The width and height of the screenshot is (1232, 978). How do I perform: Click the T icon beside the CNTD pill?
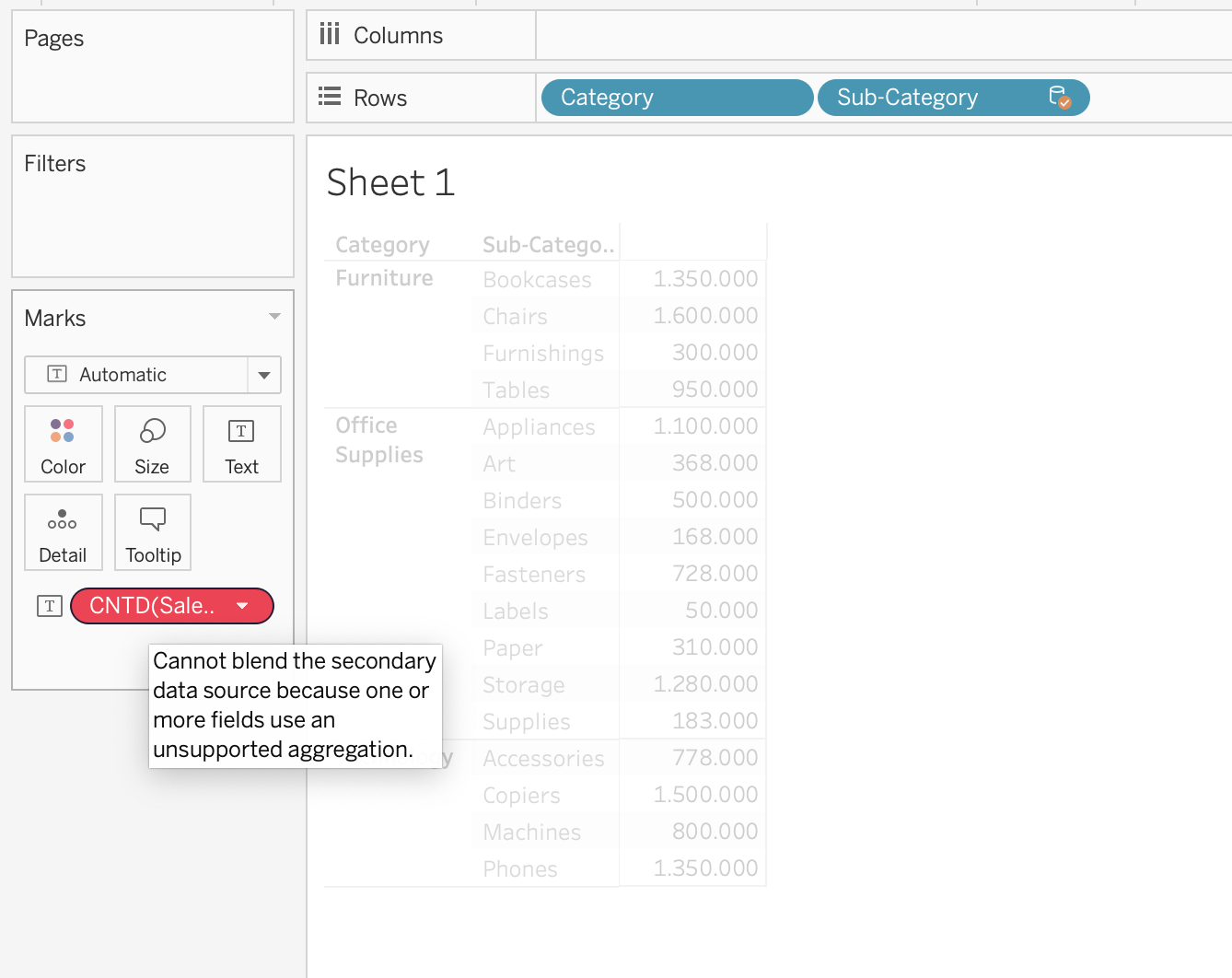pyautogui.click(x=49, y=605)
